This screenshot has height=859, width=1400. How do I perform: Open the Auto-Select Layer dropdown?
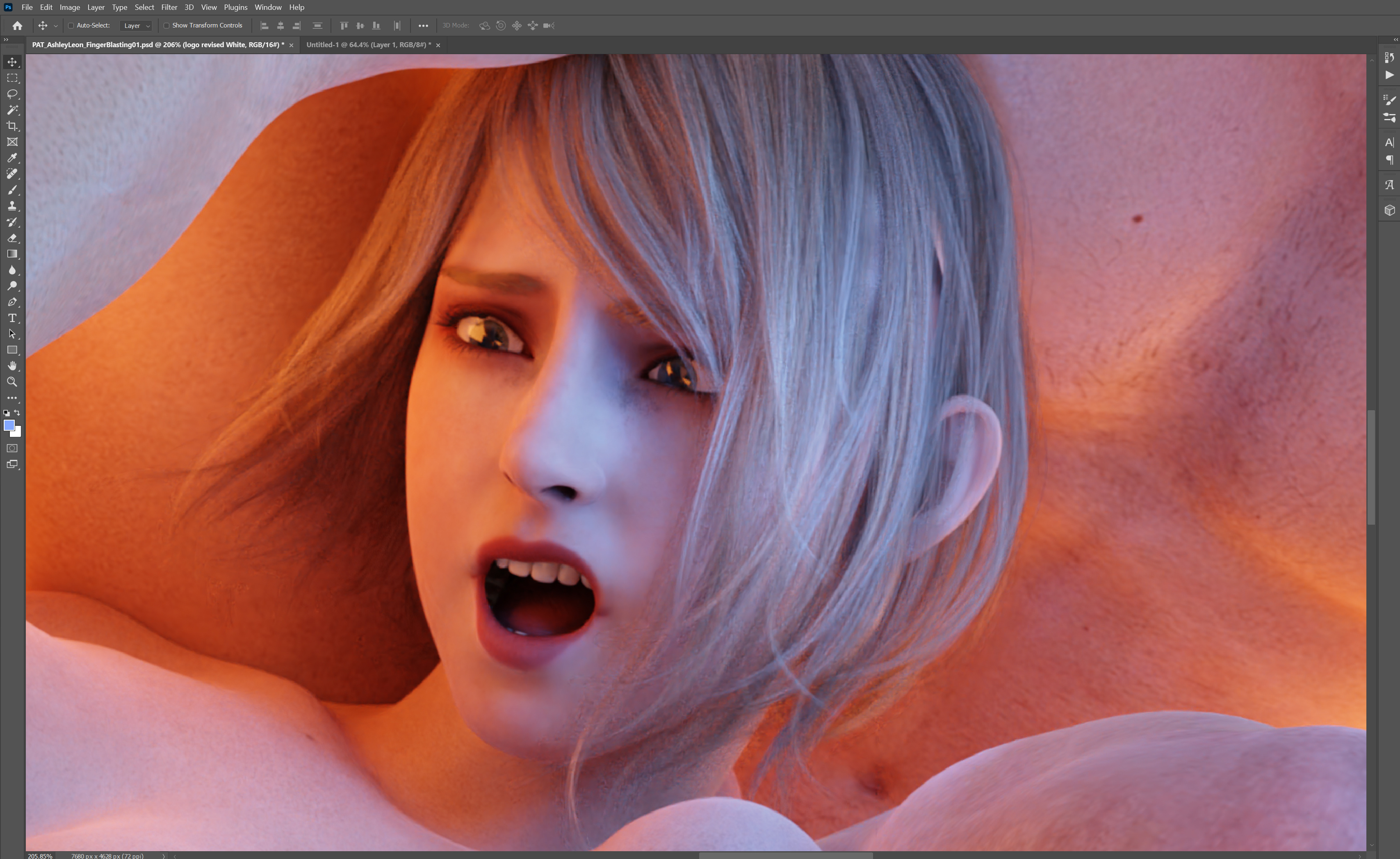(x=137, y=25)
